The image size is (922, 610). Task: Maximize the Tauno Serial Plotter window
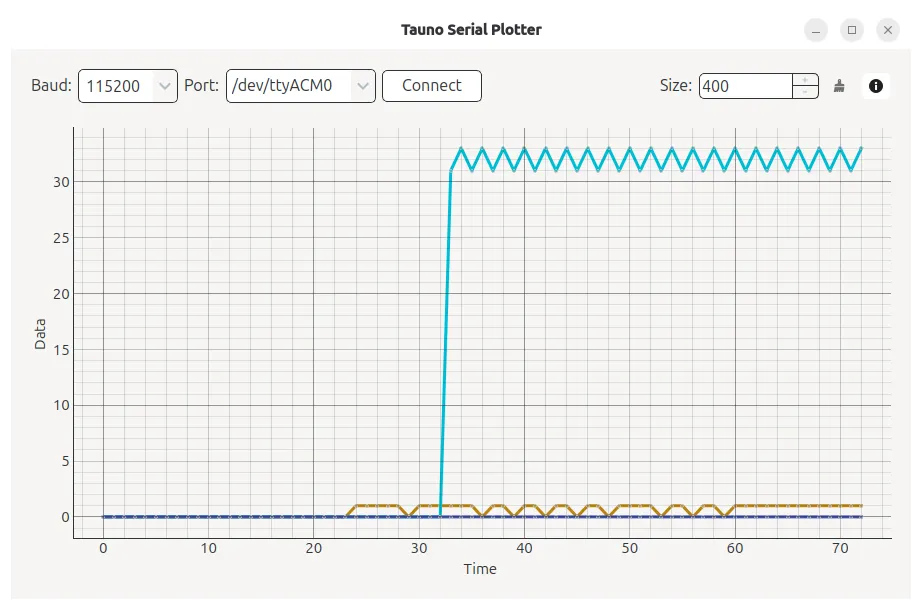pyautogui.click(x=851, y=30)
